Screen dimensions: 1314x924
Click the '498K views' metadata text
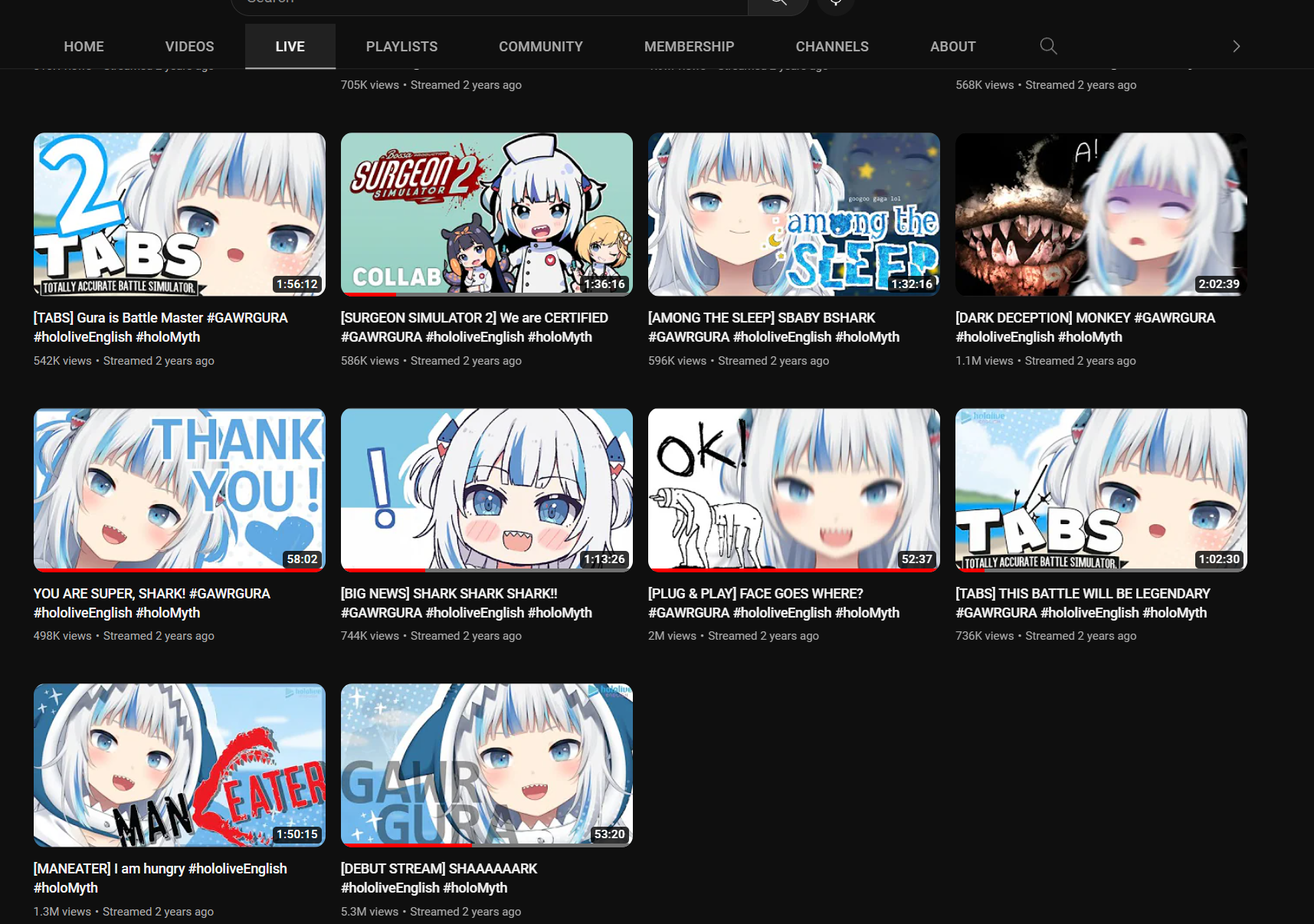pos(63,636)
